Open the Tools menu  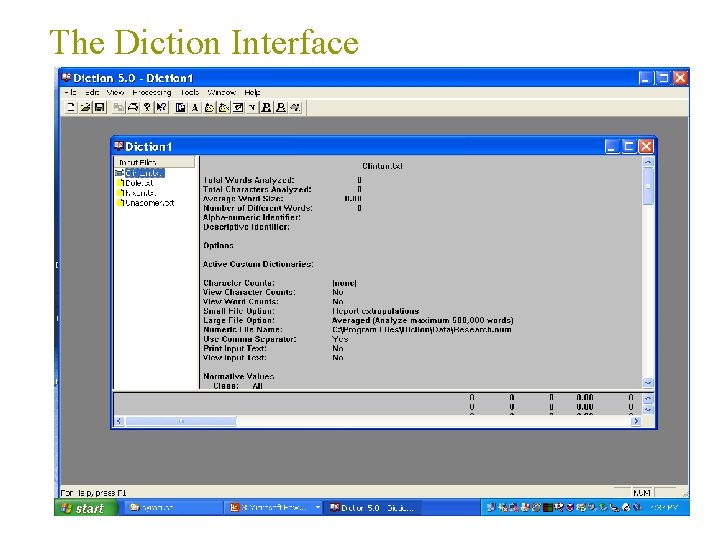point(190,92)
